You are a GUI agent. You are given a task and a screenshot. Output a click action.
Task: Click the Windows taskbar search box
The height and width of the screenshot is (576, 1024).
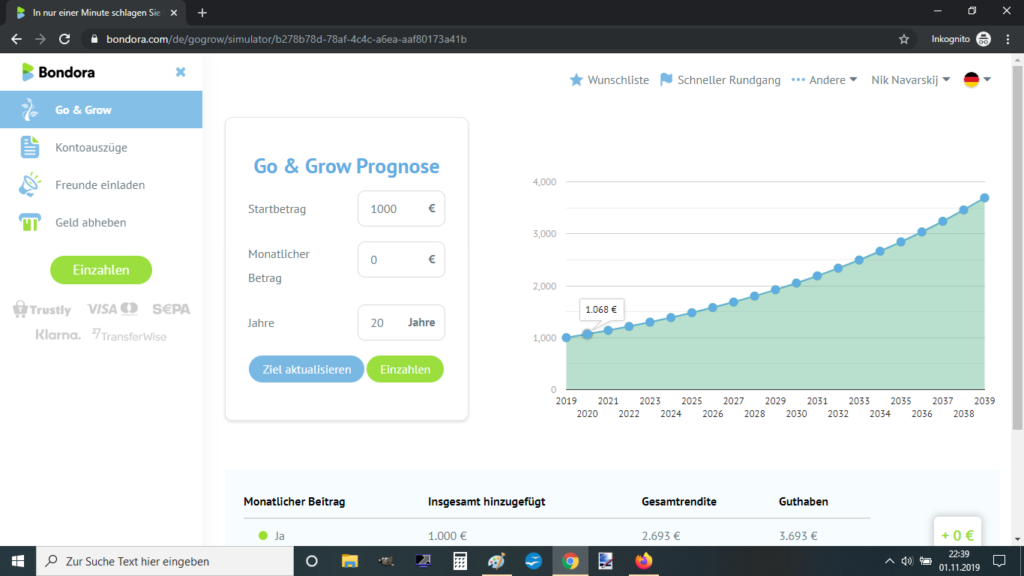click(165, 561)
